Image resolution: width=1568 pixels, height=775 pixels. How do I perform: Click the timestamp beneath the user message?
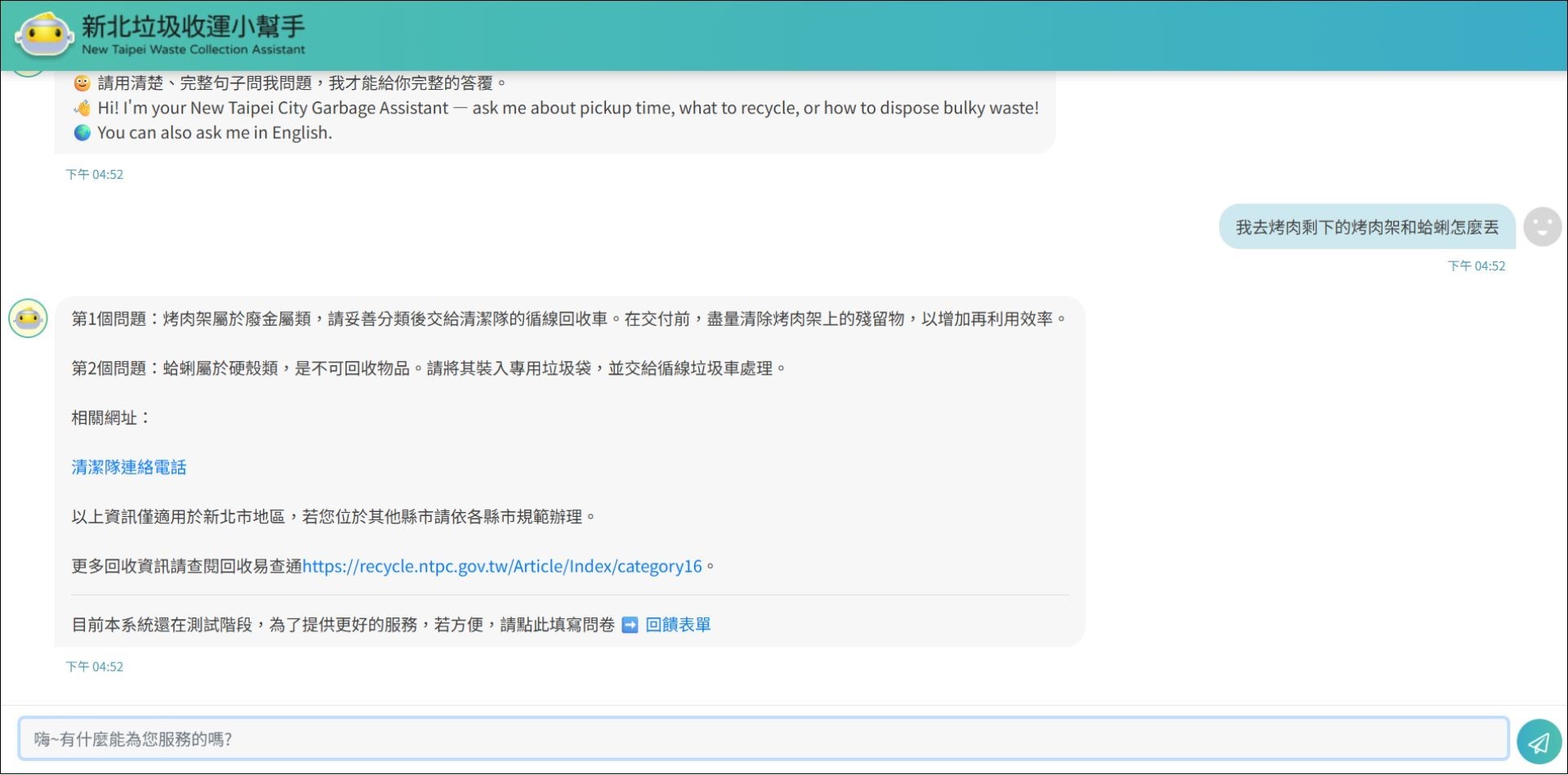pos(1477,265)
